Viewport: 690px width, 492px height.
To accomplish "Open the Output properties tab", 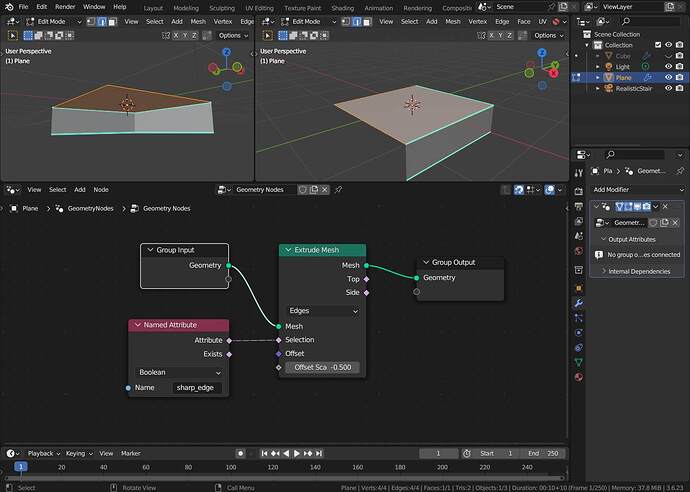I will click(579, 206).
